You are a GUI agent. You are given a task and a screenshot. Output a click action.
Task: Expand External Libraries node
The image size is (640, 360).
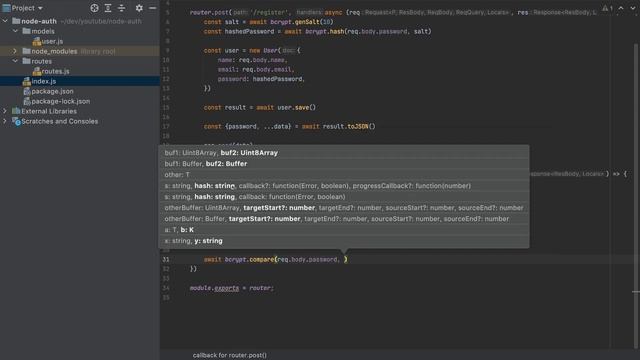[5, 111]
